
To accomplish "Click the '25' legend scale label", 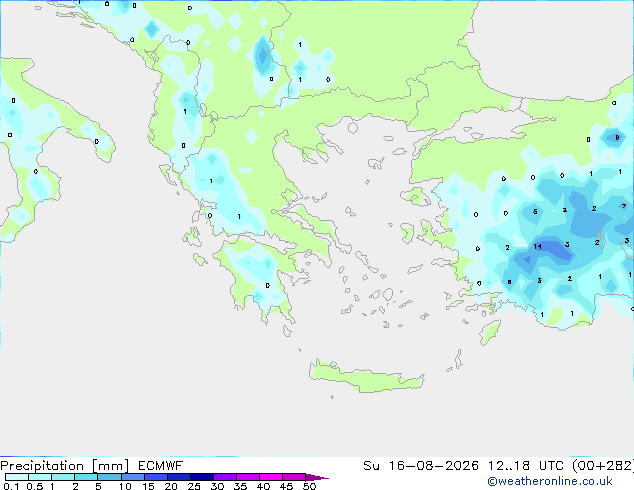I will [194, 486].
